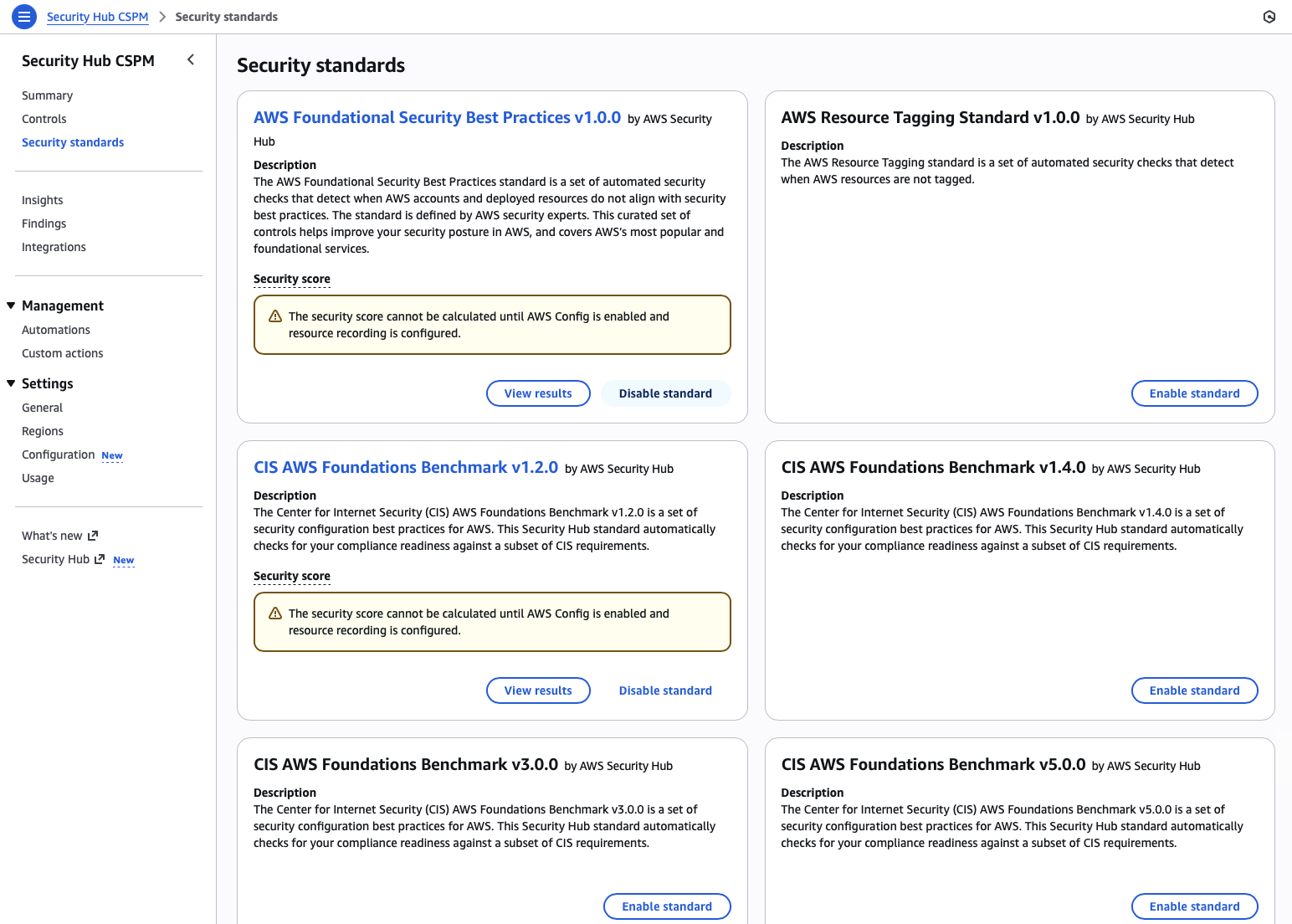
Task: Enable CIS AWS Foundations Benchmark v3.0.0 standard
Action: [667, 906]
